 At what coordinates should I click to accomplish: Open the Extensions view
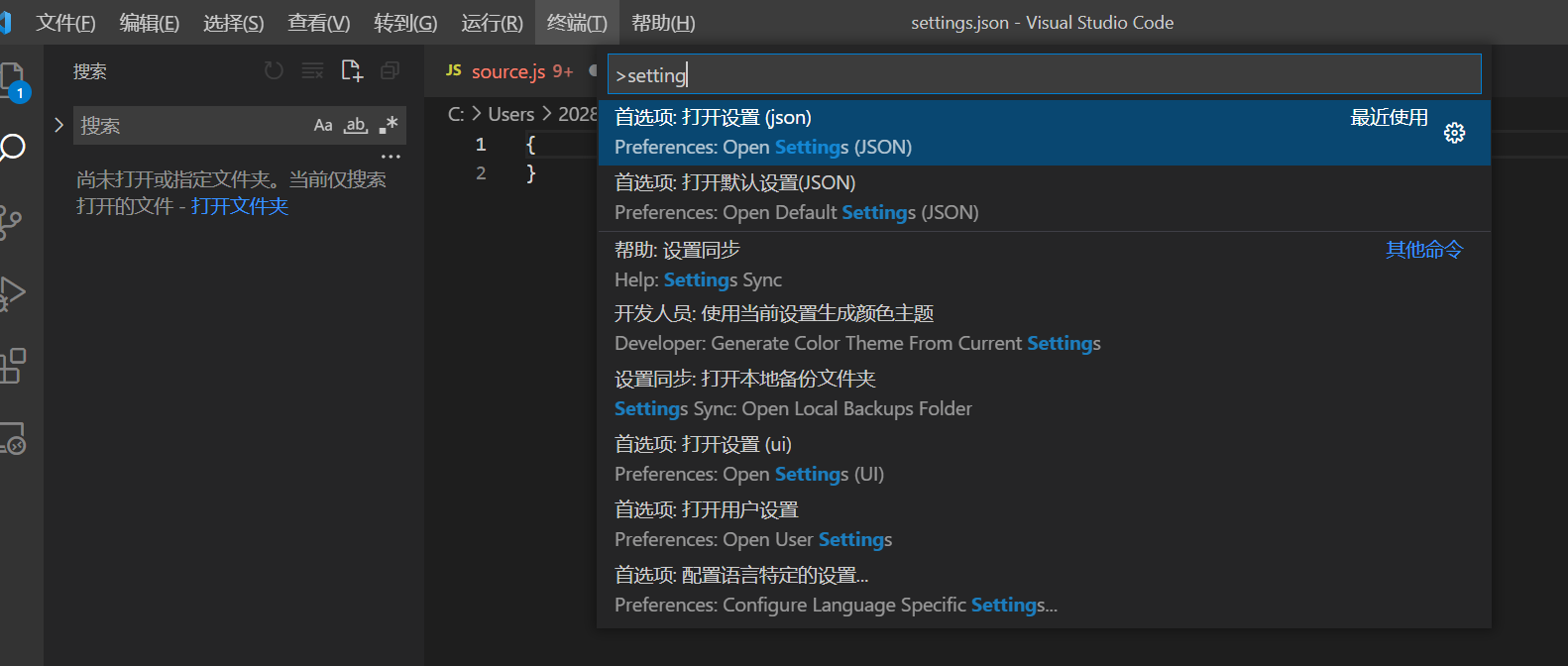click(12, 367)
